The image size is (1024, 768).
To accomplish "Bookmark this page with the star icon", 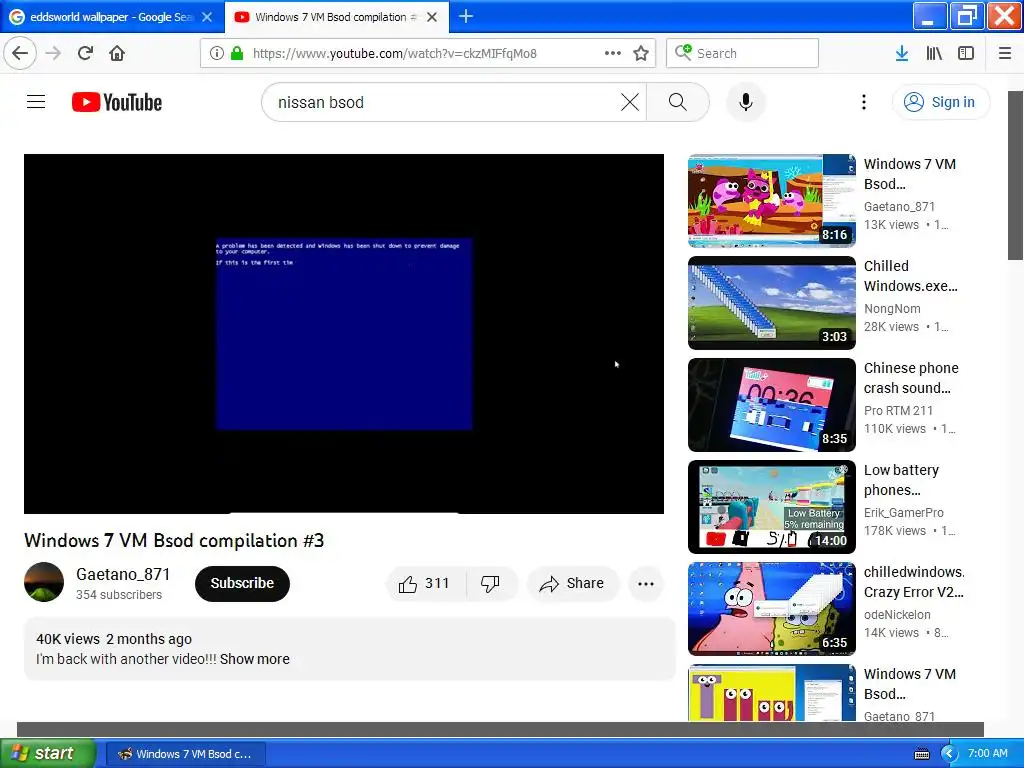I will (x=641, y=53).
